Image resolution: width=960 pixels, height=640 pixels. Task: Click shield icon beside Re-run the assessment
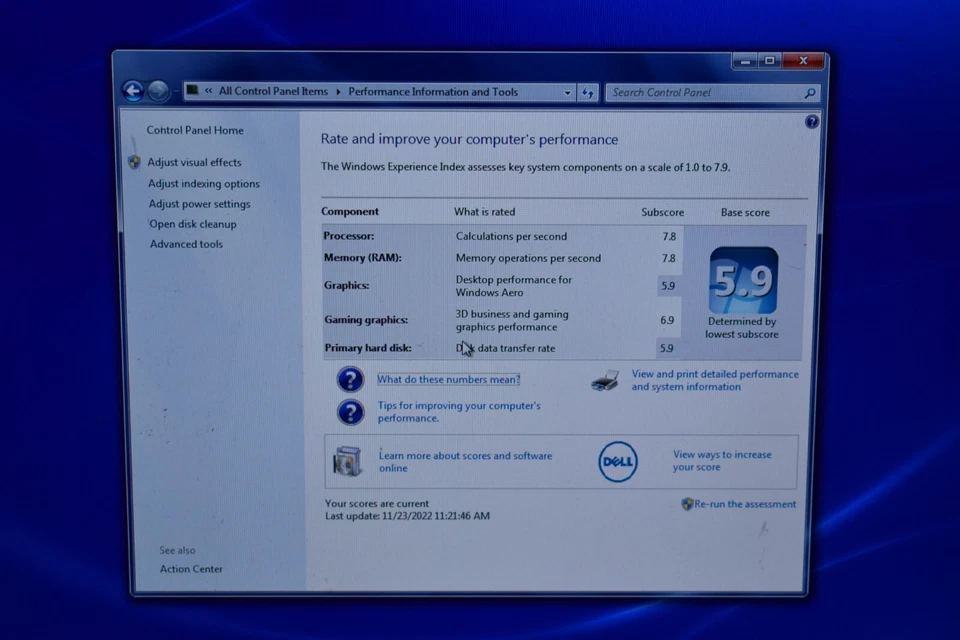[x=687, y=504]
